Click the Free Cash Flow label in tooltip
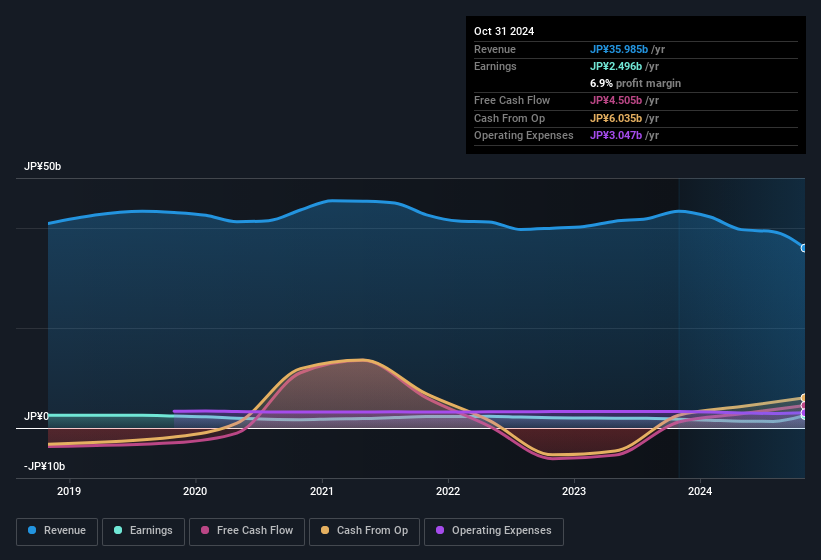821x560 pixels. point(512,100)
